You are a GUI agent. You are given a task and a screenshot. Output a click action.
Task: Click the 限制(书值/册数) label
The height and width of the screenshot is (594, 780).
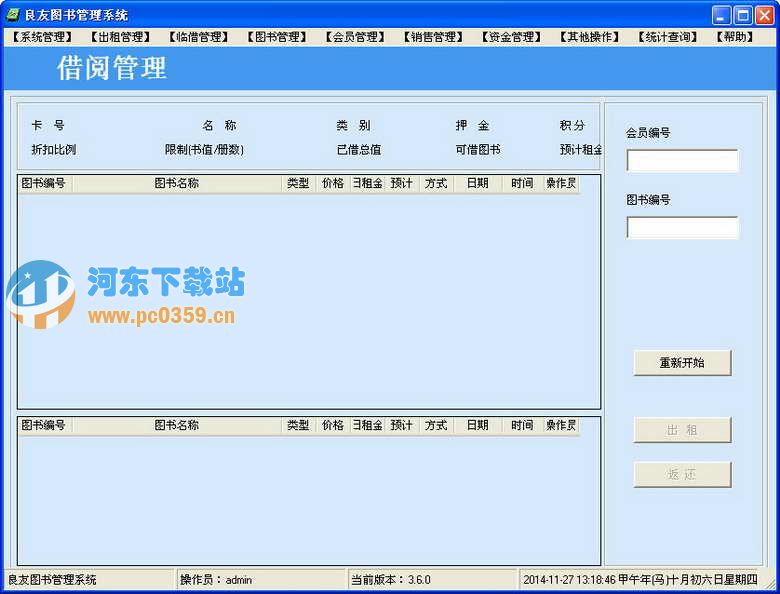tap(204, 149)
